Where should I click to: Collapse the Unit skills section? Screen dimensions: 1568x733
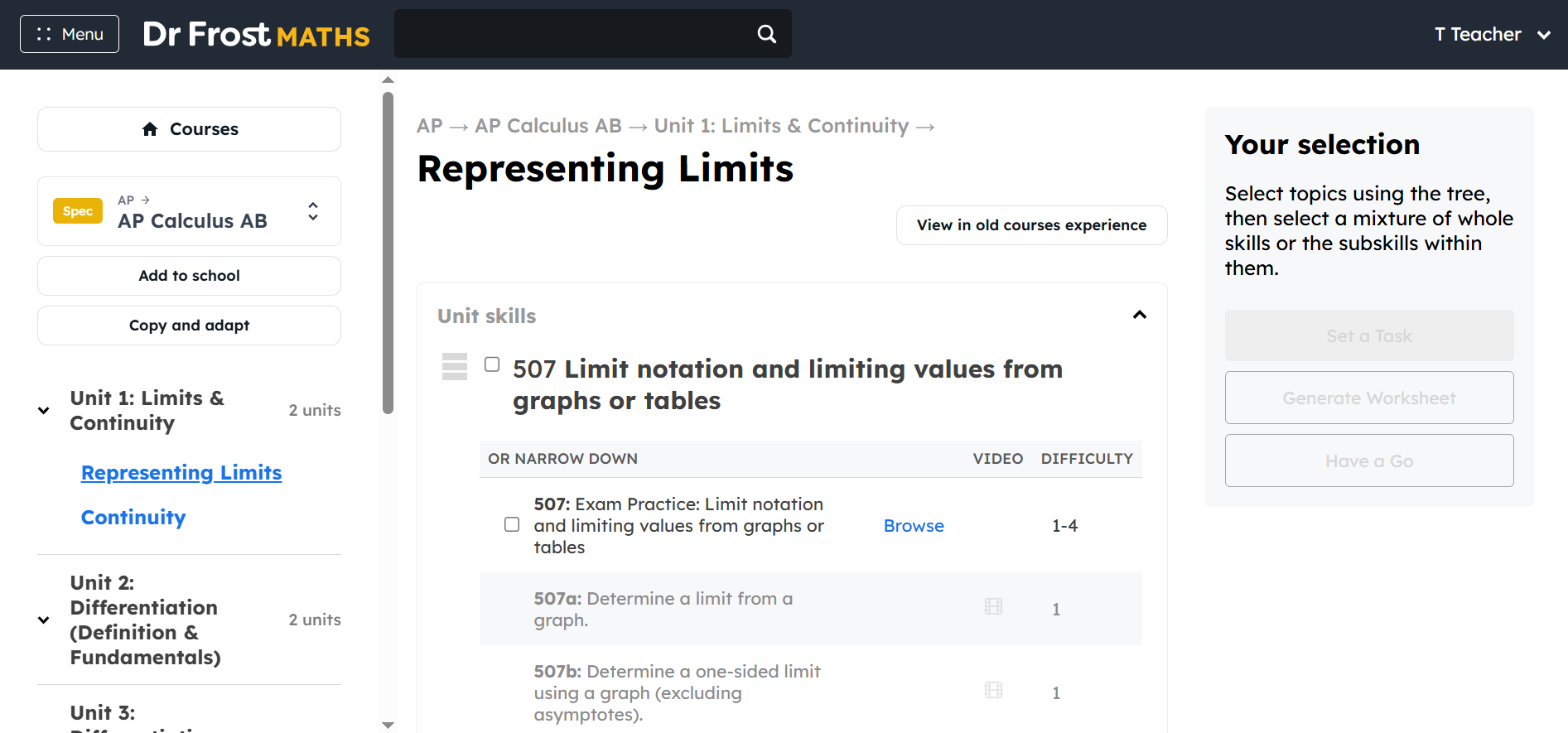coord(1140,315)
